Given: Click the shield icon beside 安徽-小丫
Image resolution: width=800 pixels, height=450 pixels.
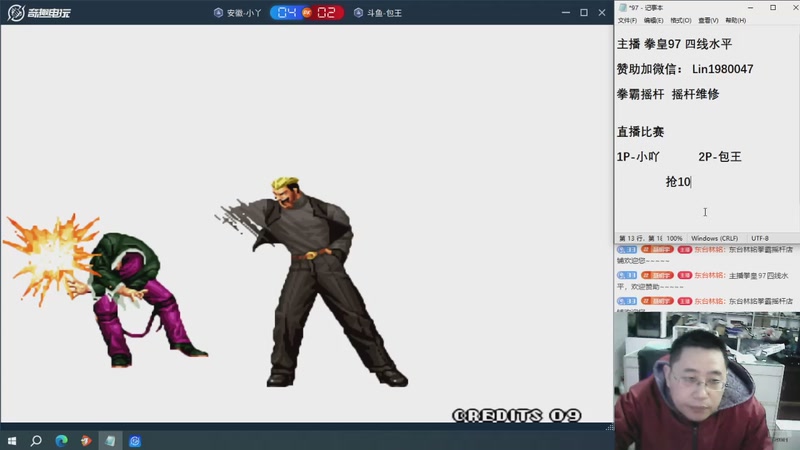Looking at the screenshot, I should pos(218,13).
